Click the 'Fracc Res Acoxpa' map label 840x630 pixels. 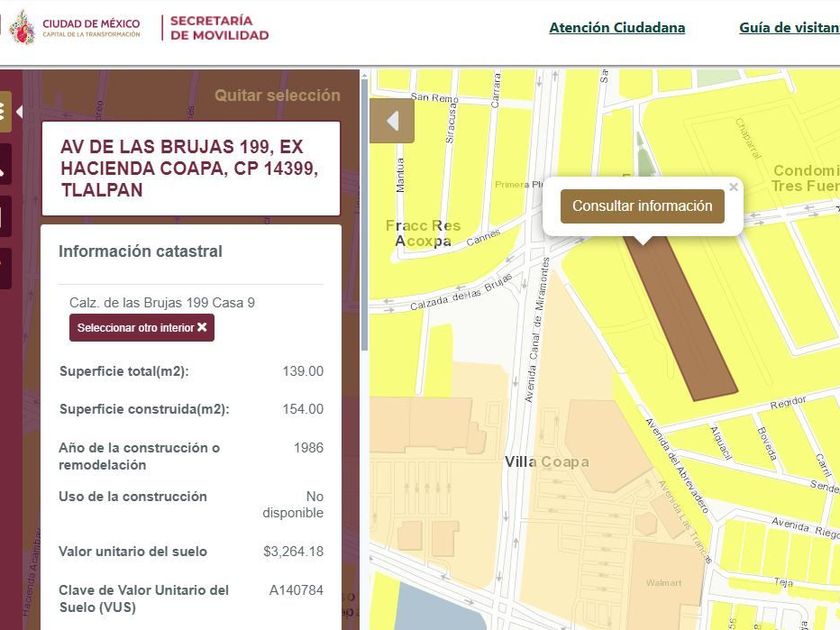[x=423, y=234]
